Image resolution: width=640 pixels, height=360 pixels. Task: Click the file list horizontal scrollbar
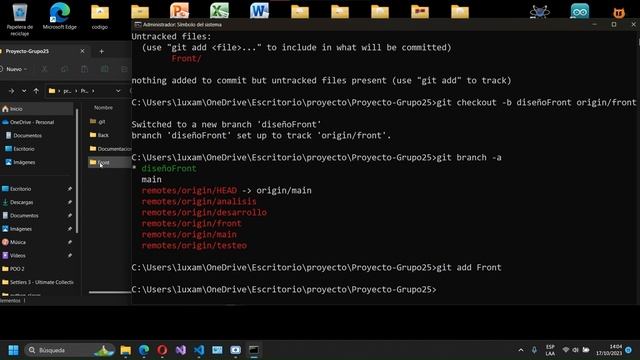(110, 292)
